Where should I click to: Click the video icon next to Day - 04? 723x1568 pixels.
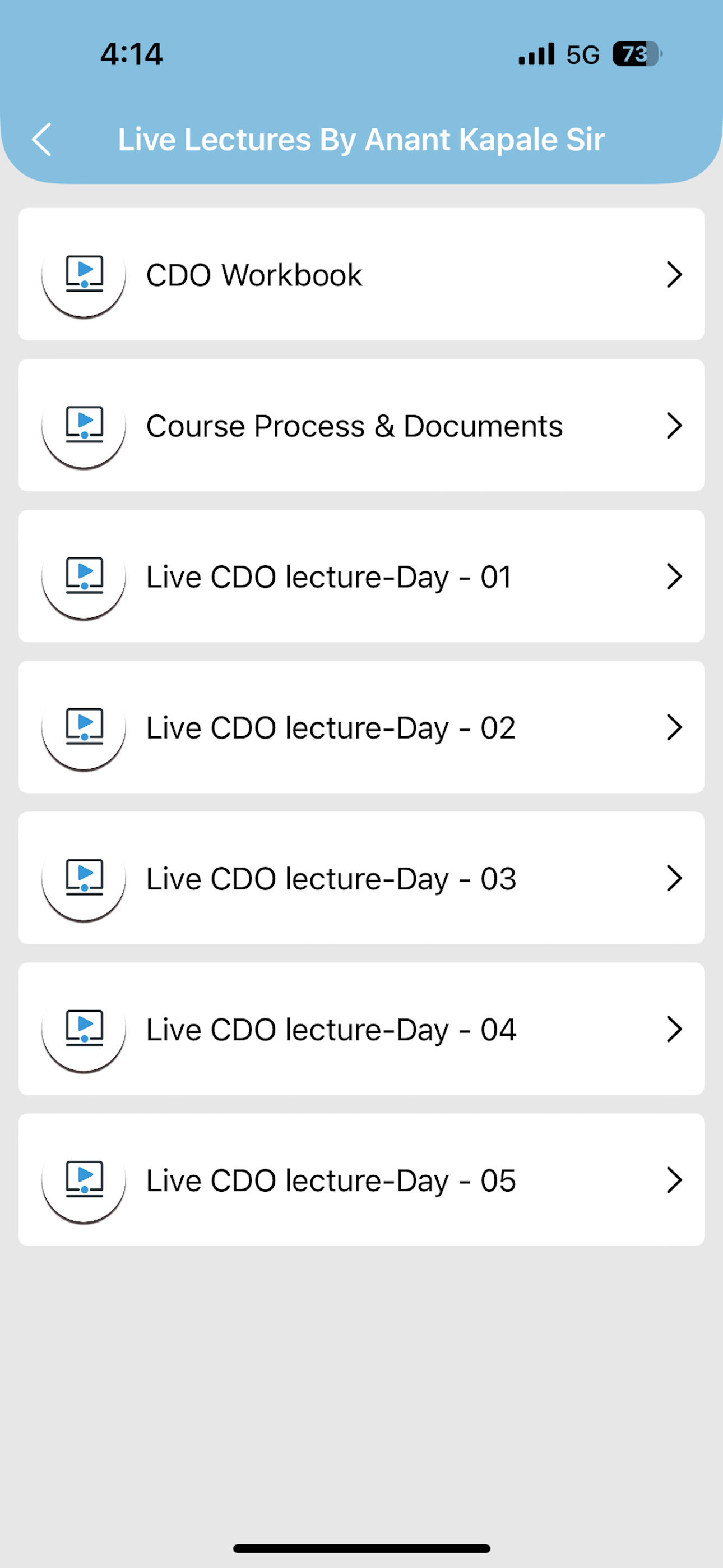click(84, 1029)
